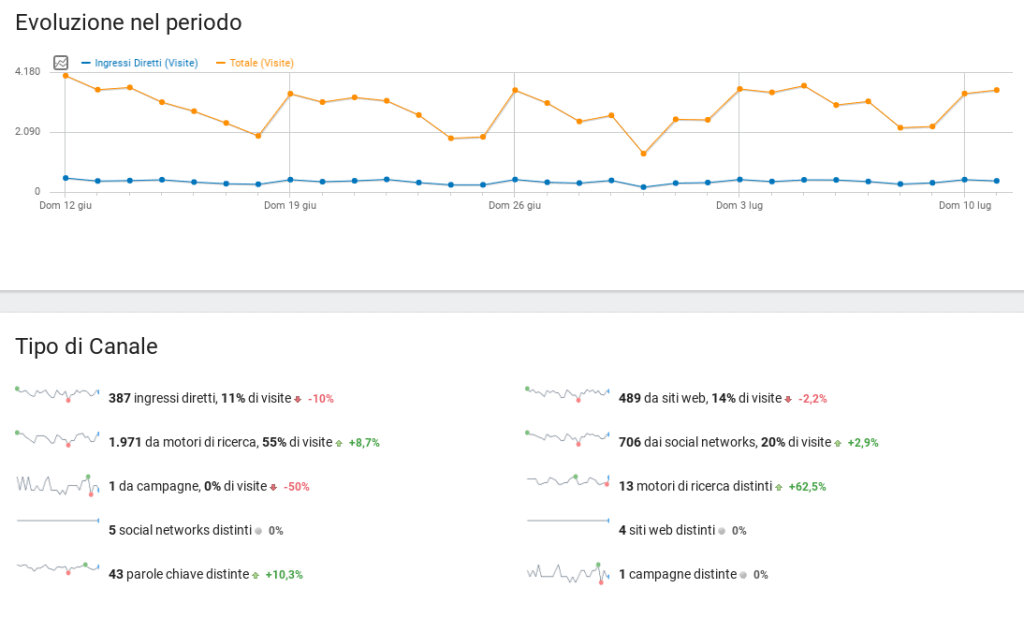Click the orange Totale data point at Dom 3 lug
This screenshot has width=1024, height=618.
pos(739,89)
